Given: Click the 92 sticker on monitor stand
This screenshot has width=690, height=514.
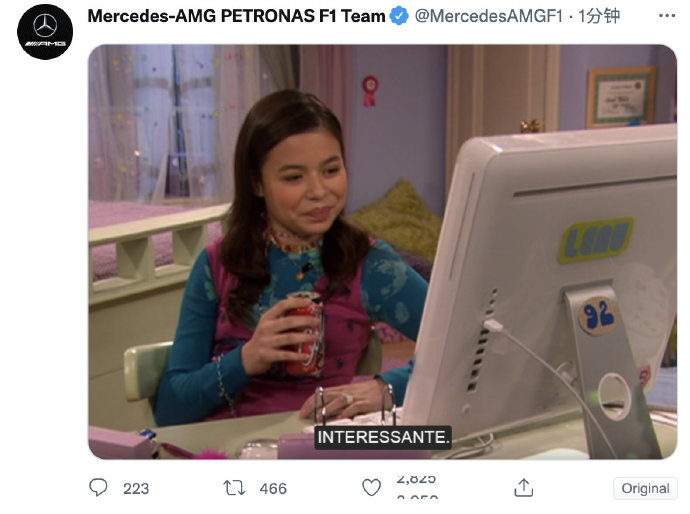Looking at the screenshot, I should point(598,315).
